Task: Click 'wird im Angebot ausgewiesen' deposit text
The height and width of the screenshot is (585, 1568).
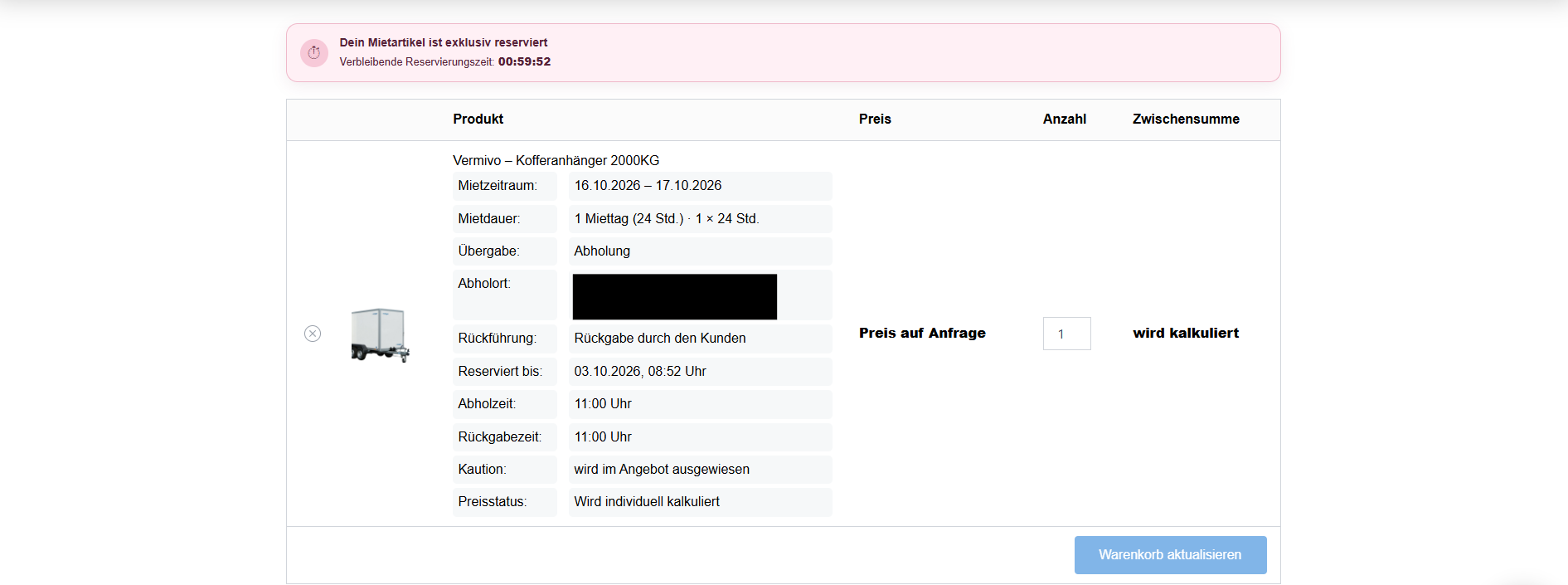Action: (662, 470)
